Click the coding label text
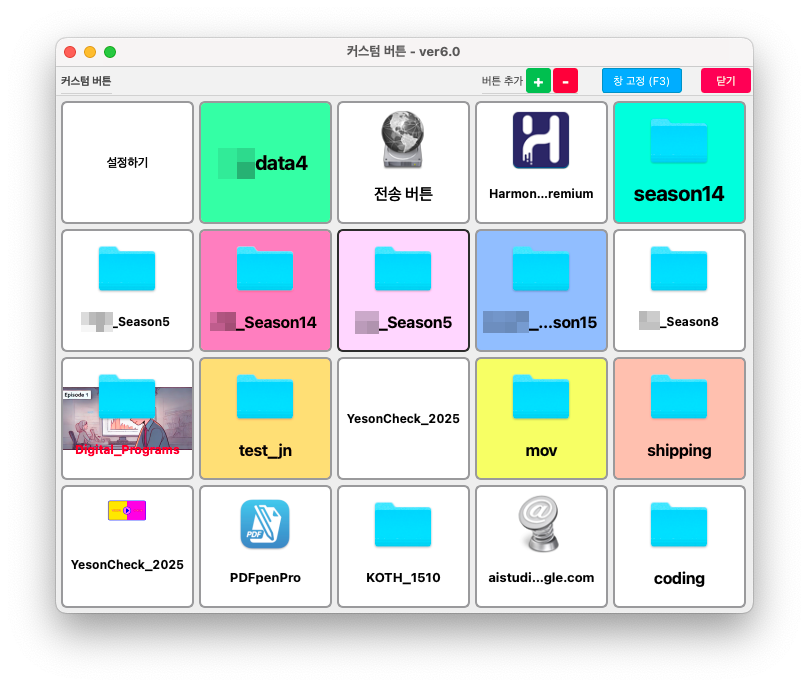 tap(679, 579)
